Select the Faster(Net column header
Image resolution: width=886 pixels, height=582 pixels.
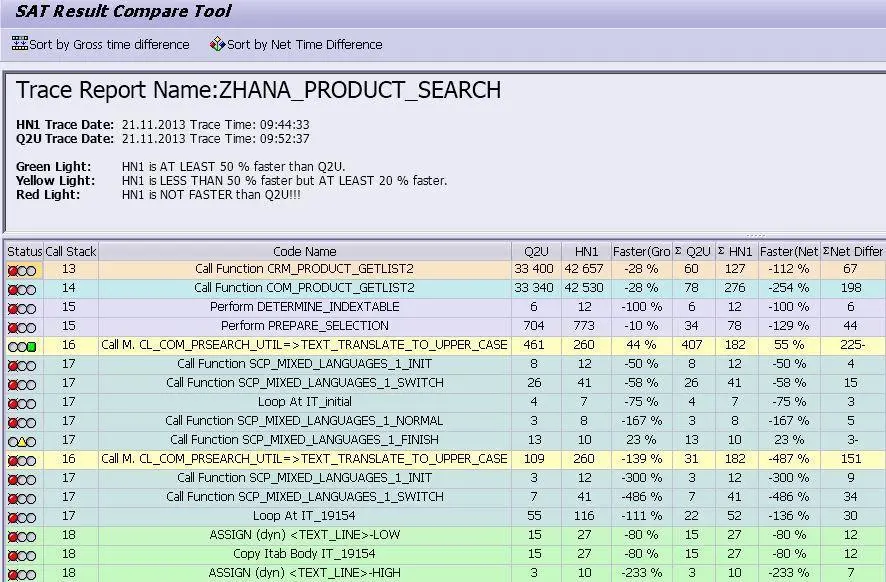coord(789,251)
